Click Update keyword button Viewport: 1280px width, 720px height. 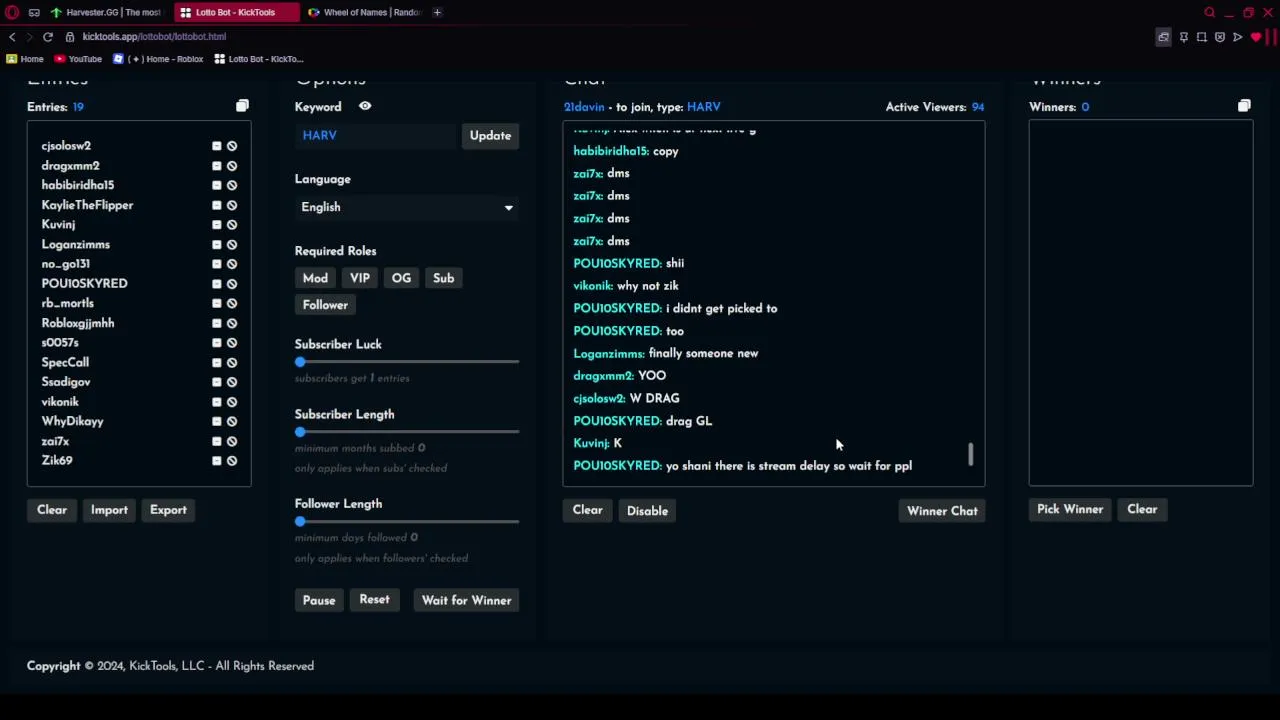coord(490,136)
